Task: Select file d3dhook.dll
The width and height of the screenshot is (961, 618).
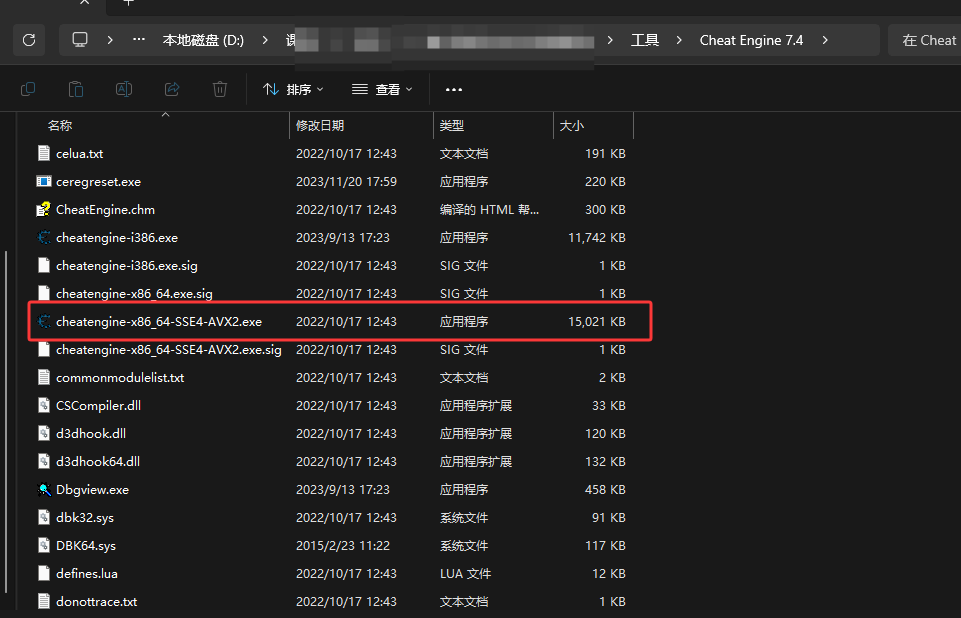Action: tap(91, 434)
